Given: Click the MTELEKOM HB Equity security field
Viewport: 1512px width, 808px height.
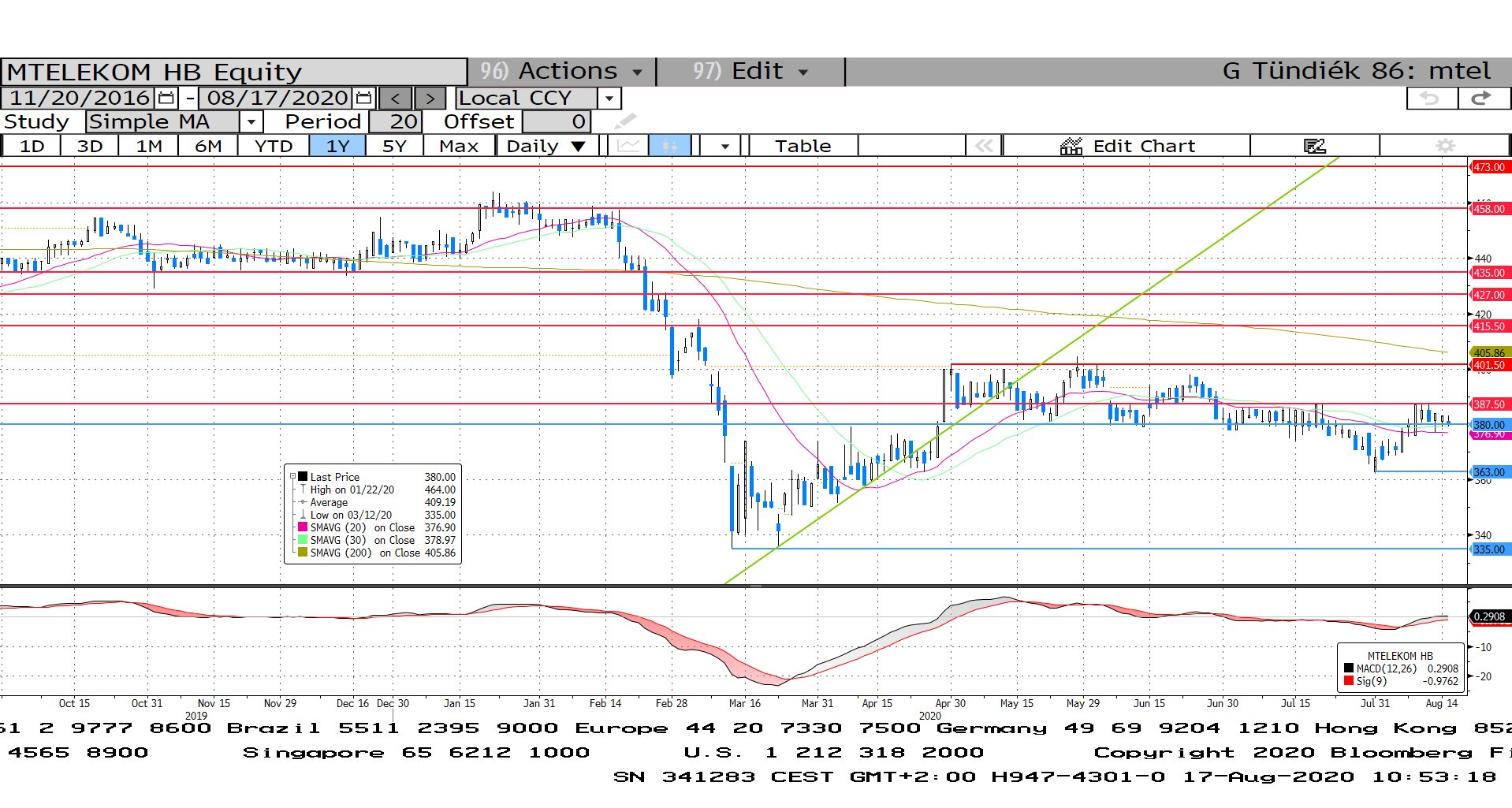Looking at the screenshot, I should tap(234, 72).
